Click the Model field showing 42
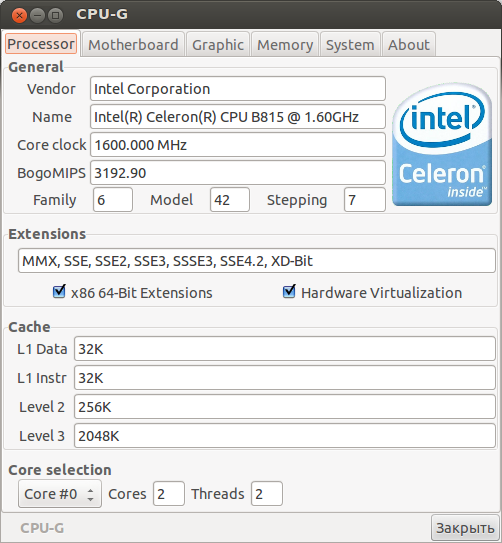 (230, 200)
